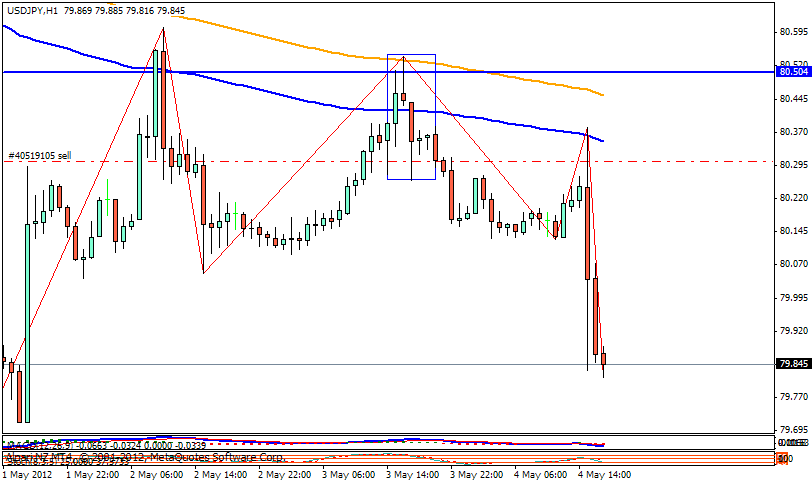Select the grey current price line at 79.845
Image resolution: width=812 pixels, height=482 pixels.
tap(388, 364)
